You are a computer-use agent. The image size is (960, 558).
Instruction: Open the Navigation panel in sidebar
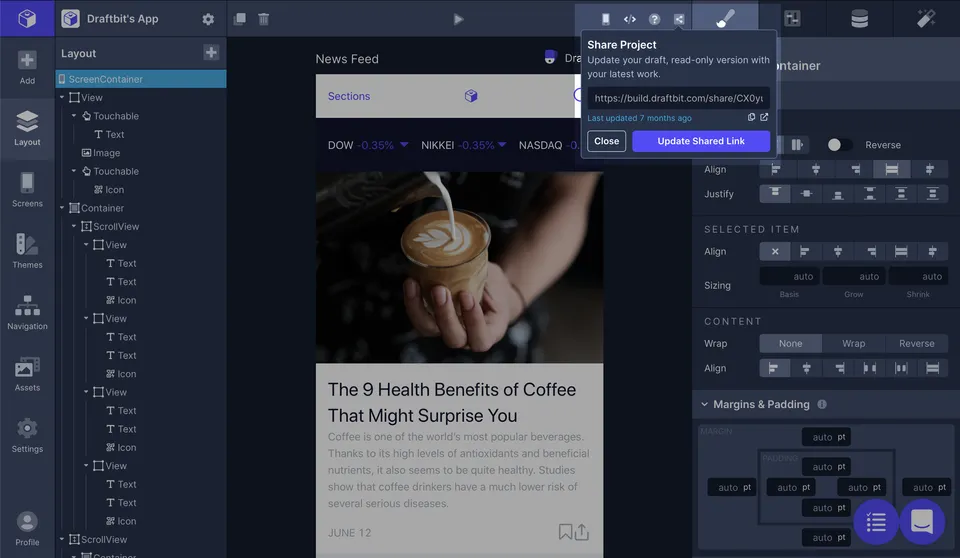pyautogui.click(x=27, y=312)
